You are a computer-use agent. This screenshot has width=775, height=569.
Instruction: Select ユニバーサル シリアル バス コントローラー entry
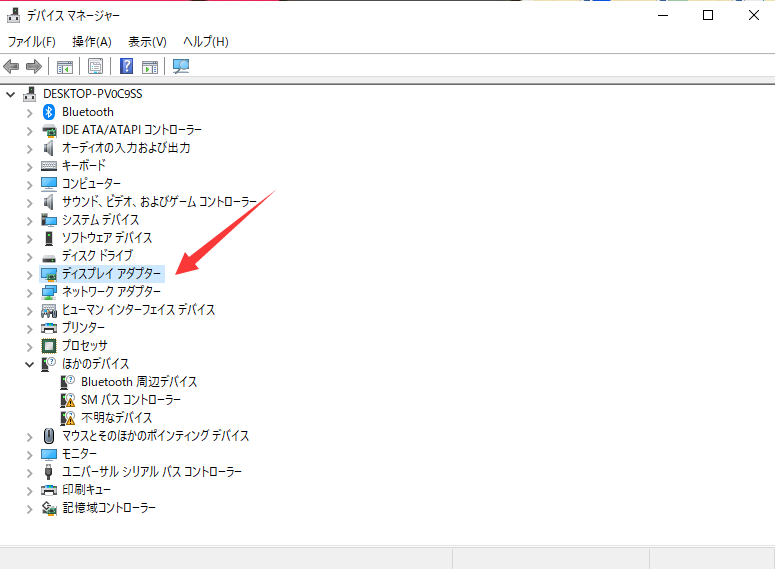[151, 472]
